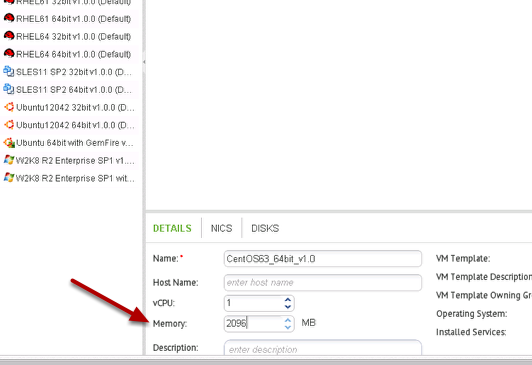
Task: Click the Ubuntu12042 32bit logo icon
Action: tap(9, 107)
